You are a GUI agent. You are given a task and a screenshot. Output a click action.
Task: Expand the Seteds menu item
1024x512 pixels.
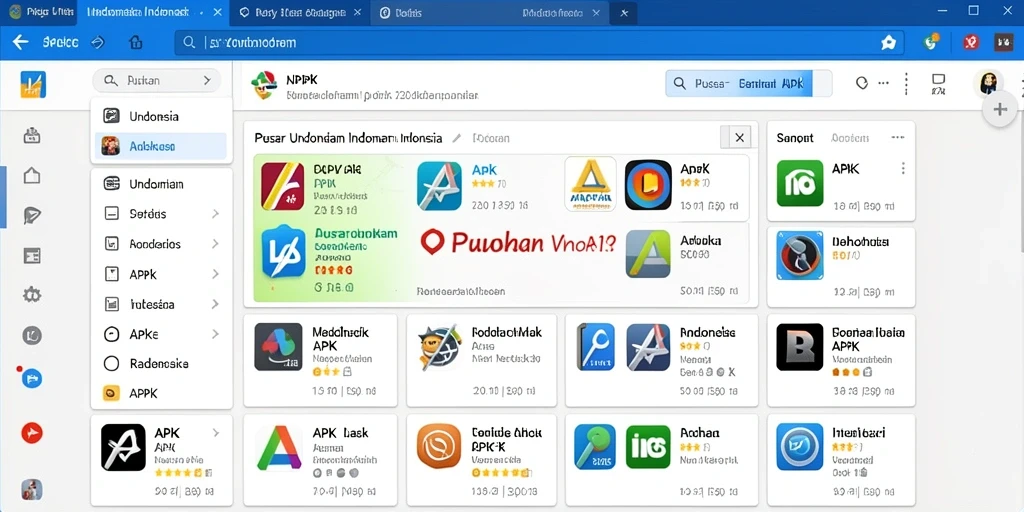[x=161, y=214]
